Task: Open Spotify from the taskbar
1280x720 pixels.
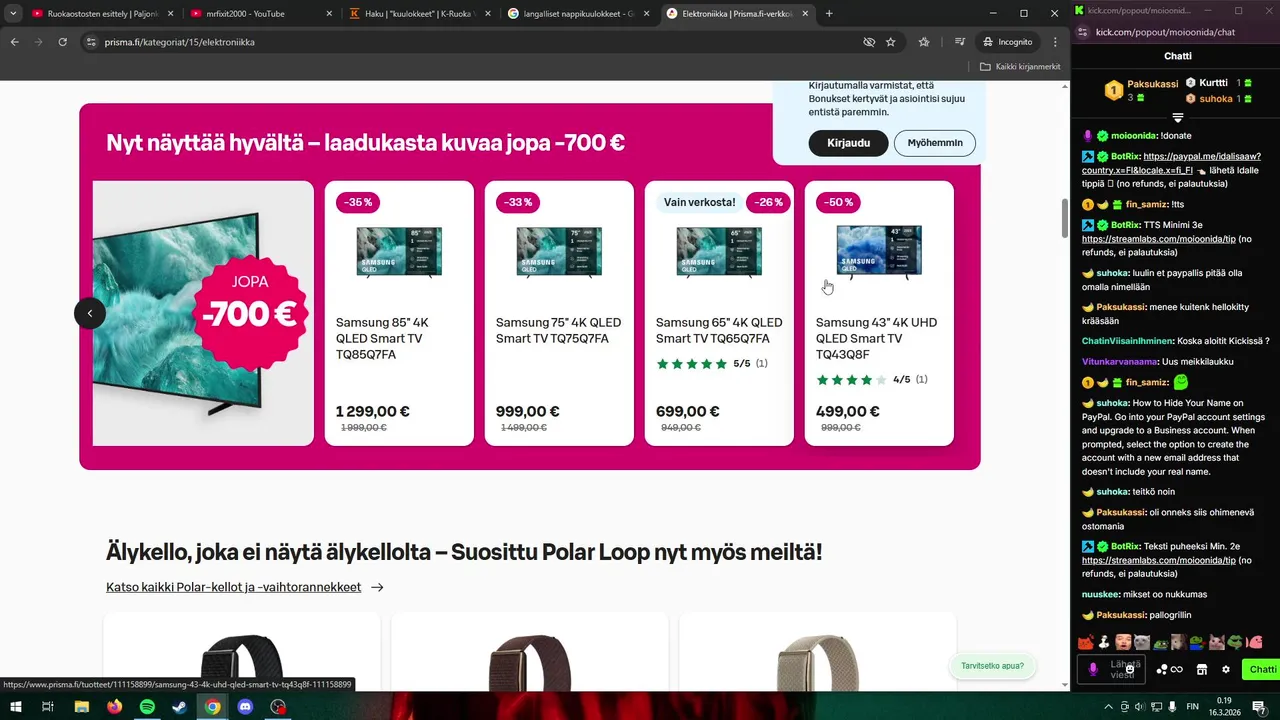Action: [147, 706]
